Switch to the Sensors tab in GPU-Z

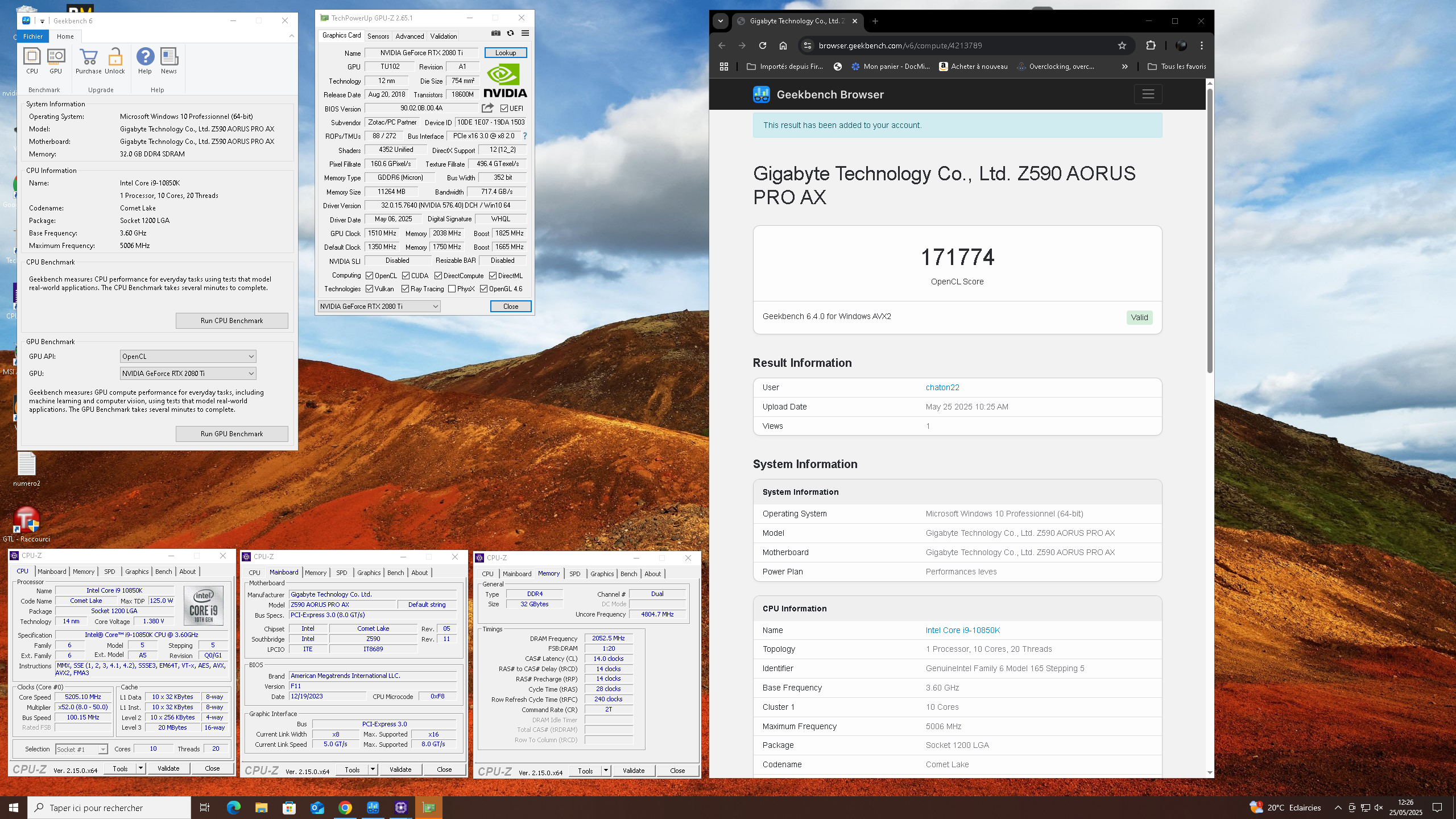[378, 36]
